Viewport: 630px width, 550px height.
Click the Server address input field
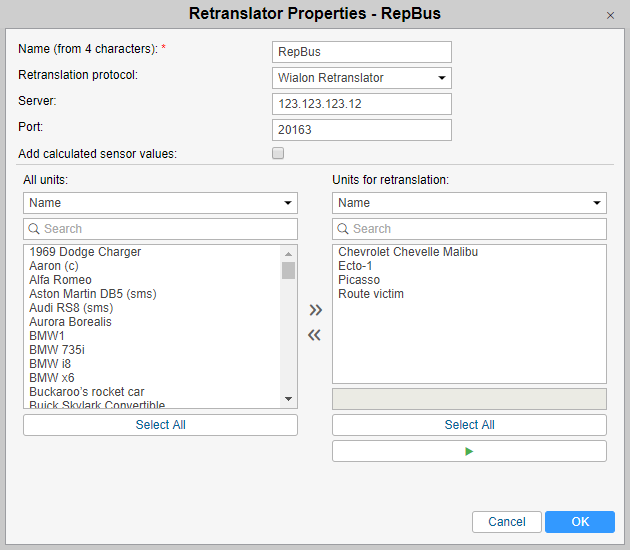(361, 104)
